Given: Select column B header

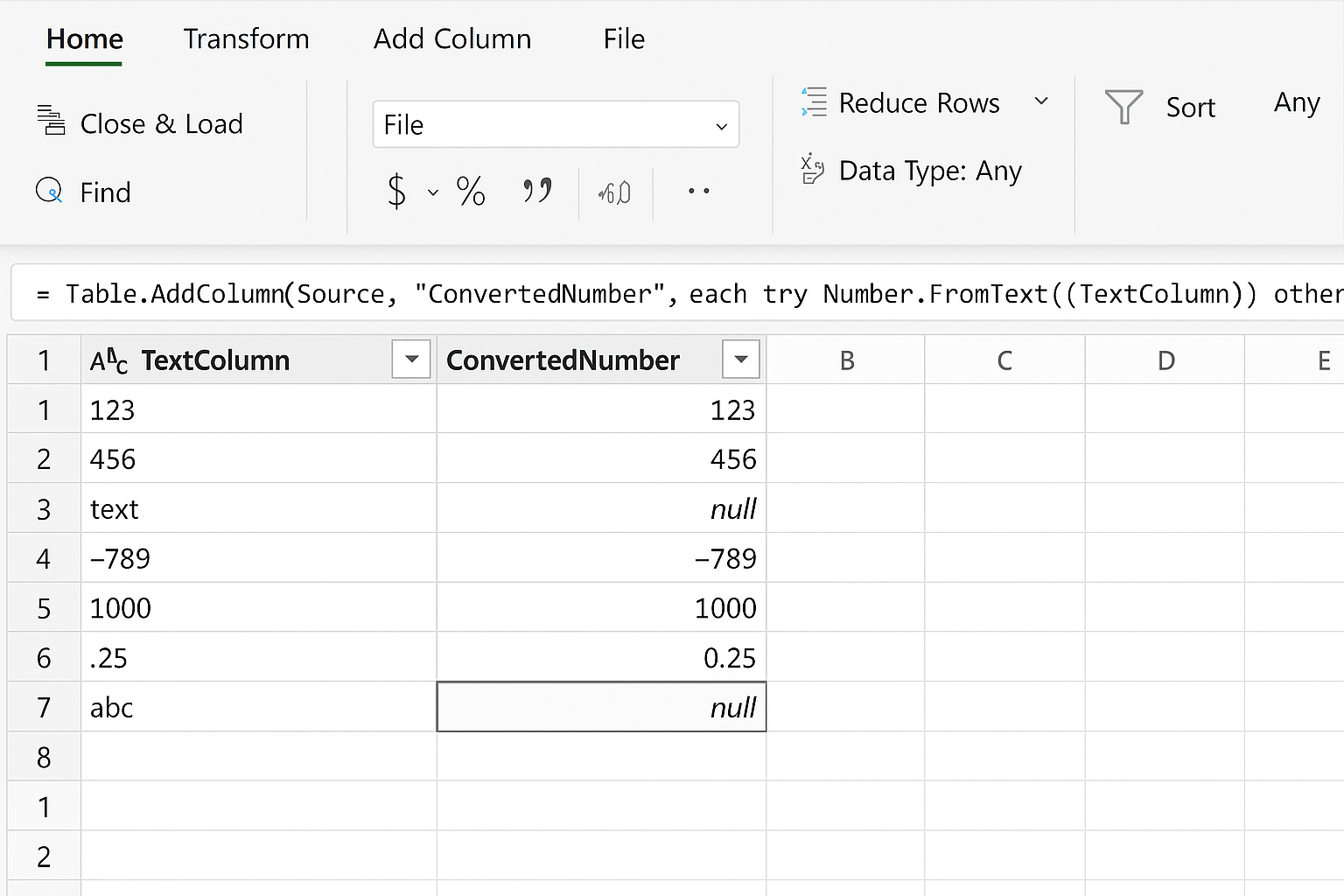Looking at the screenshot, I should 846,360.
